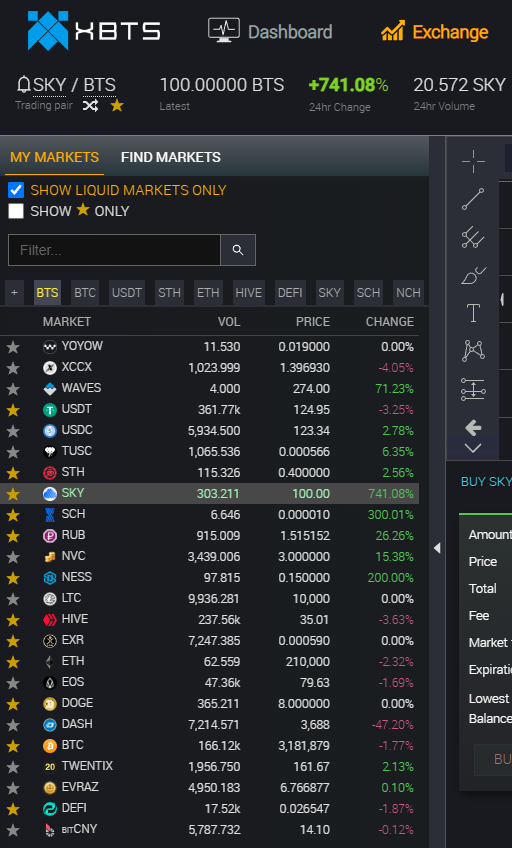The image size is (512, 848).
Task: Open the ETH market
Action: pos(209,661)
